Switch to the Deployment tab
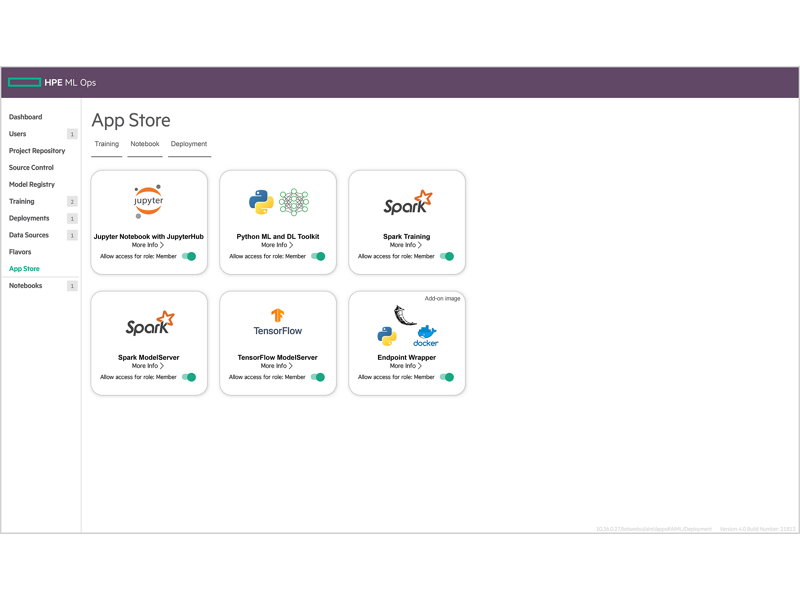The width and height of the screenshot is (800, 600). point(189,144)
